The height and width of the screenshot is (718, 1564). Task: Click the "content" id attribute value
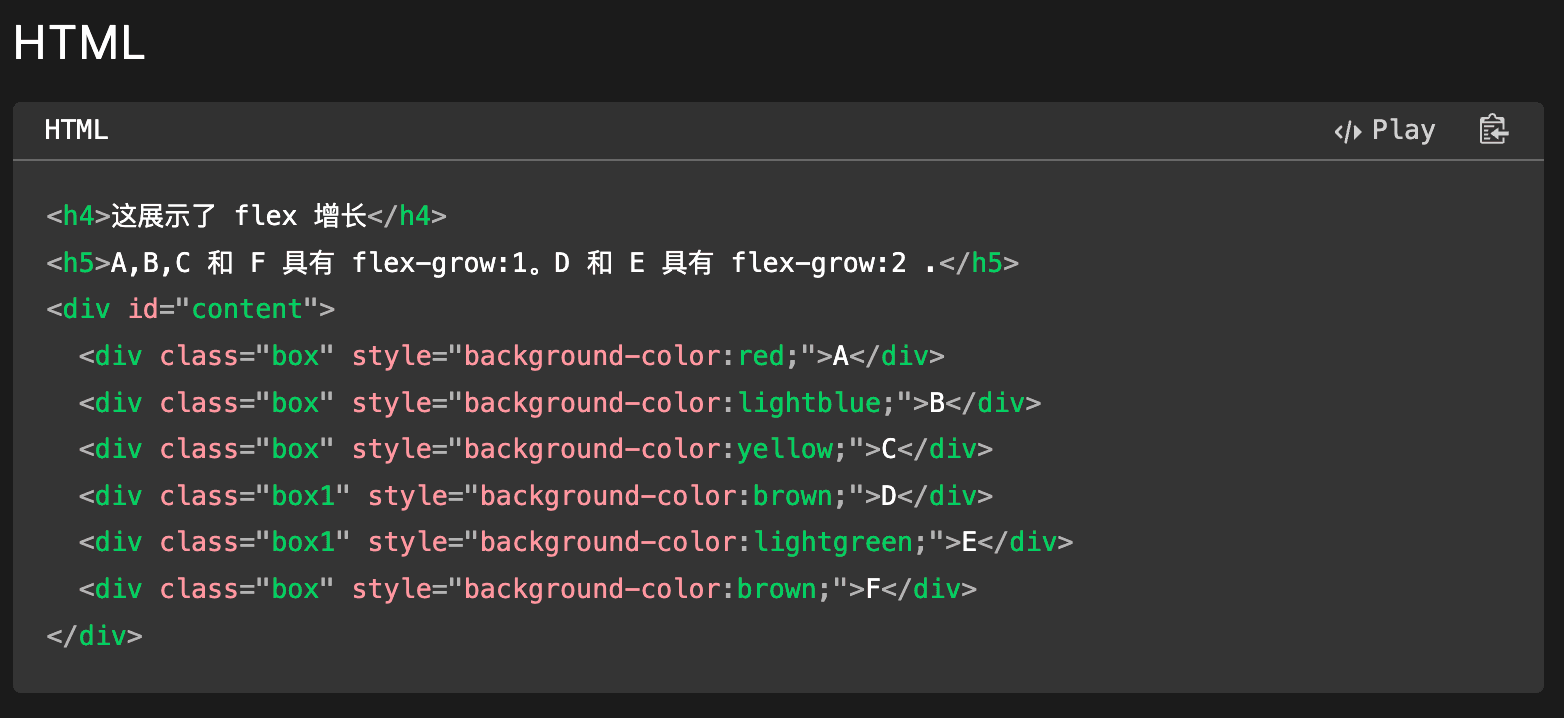pyautogui.click(x=247, y=309)
